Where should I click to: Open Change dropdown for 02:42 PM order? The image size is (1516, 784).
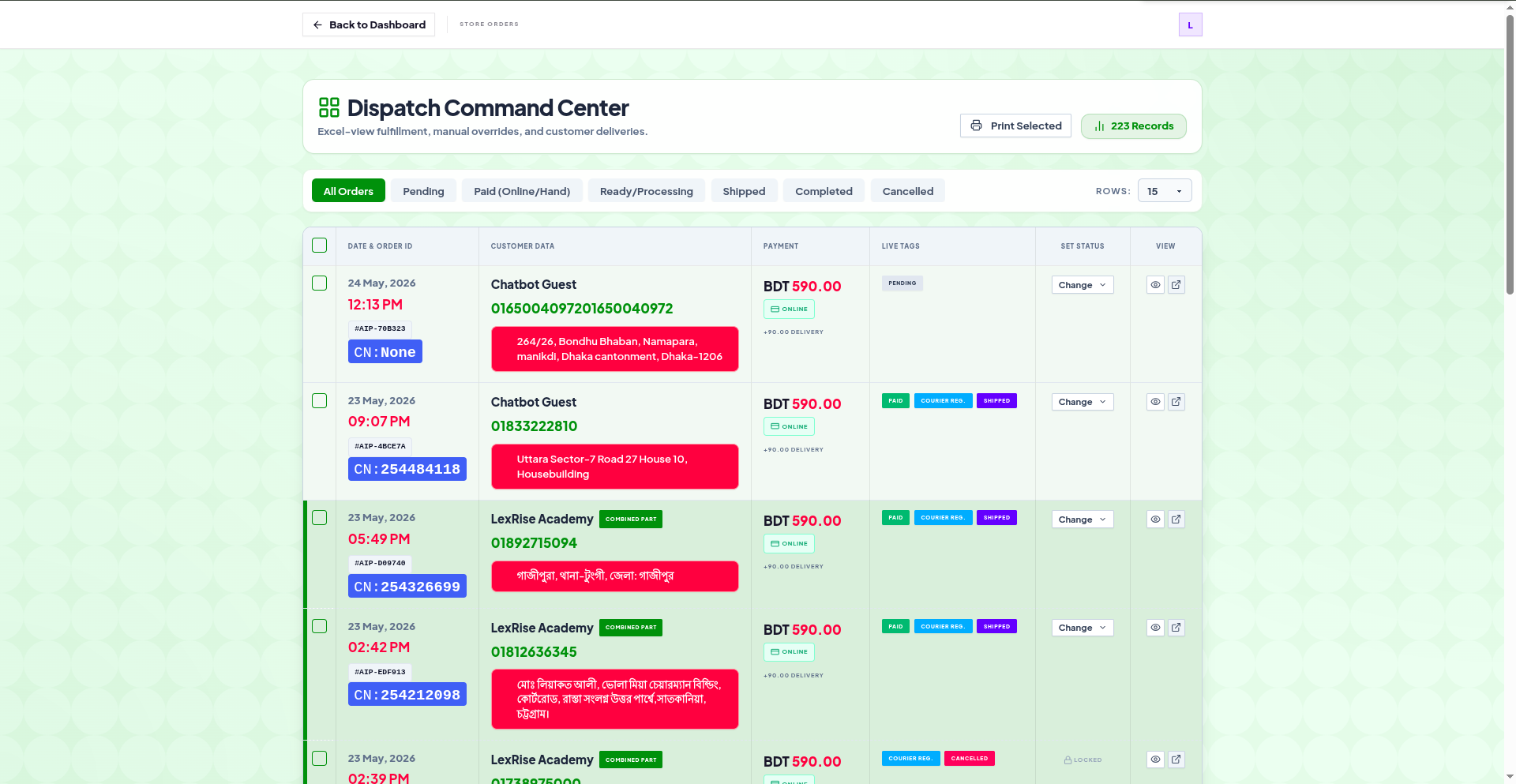[x=1083, y=628]
